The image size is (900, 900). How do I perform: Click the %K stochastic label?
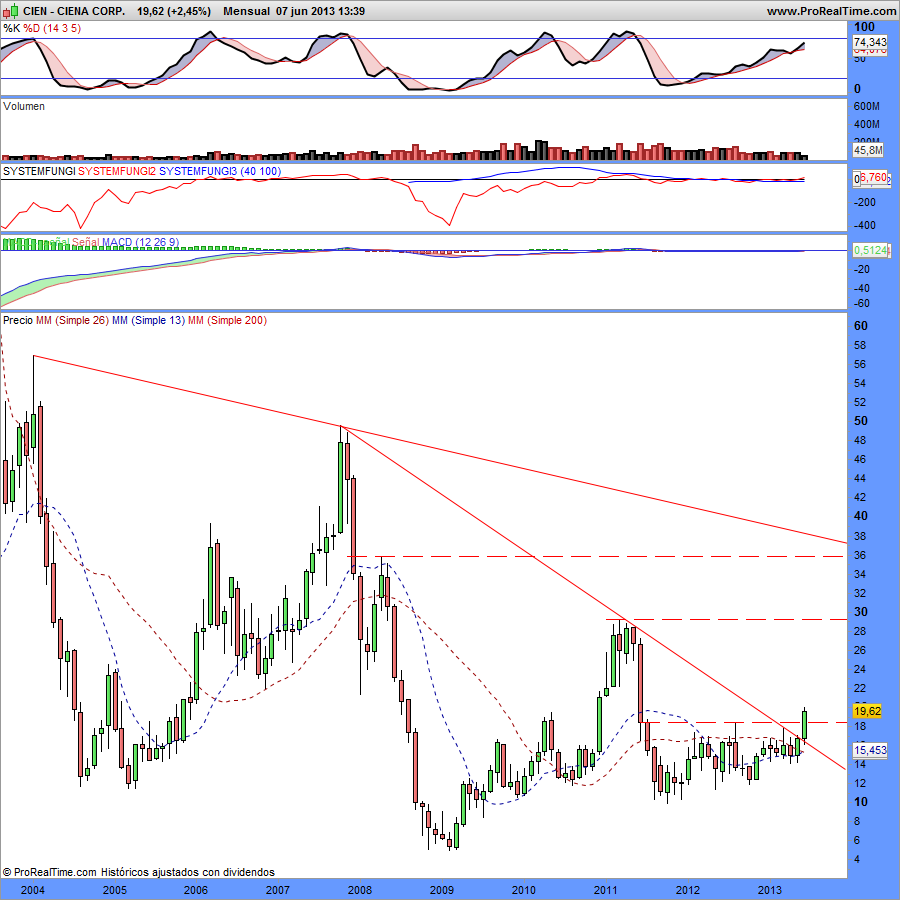click(11, 28)
